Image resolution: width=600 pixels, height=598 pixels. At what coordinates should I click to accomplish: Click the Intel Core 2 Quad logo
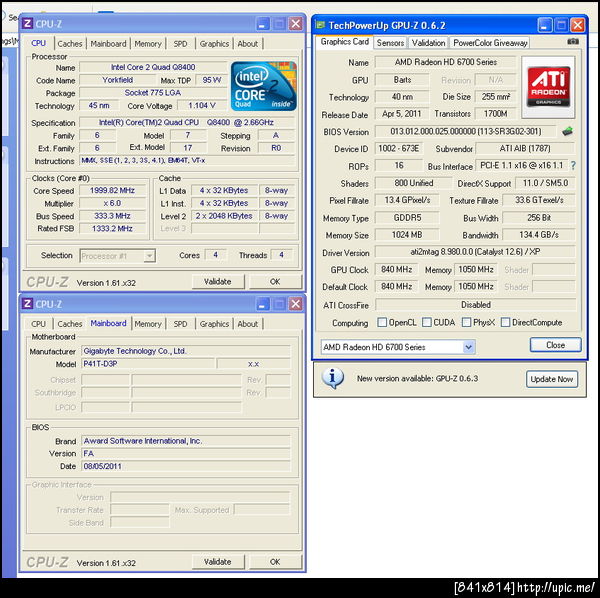click(264, 86)
